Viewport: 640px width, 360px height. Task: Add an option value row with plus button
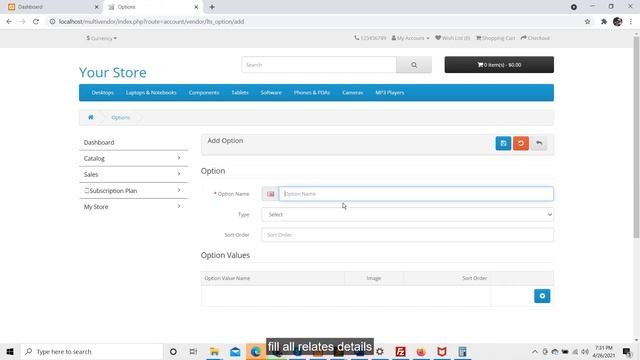pos(542,296)
